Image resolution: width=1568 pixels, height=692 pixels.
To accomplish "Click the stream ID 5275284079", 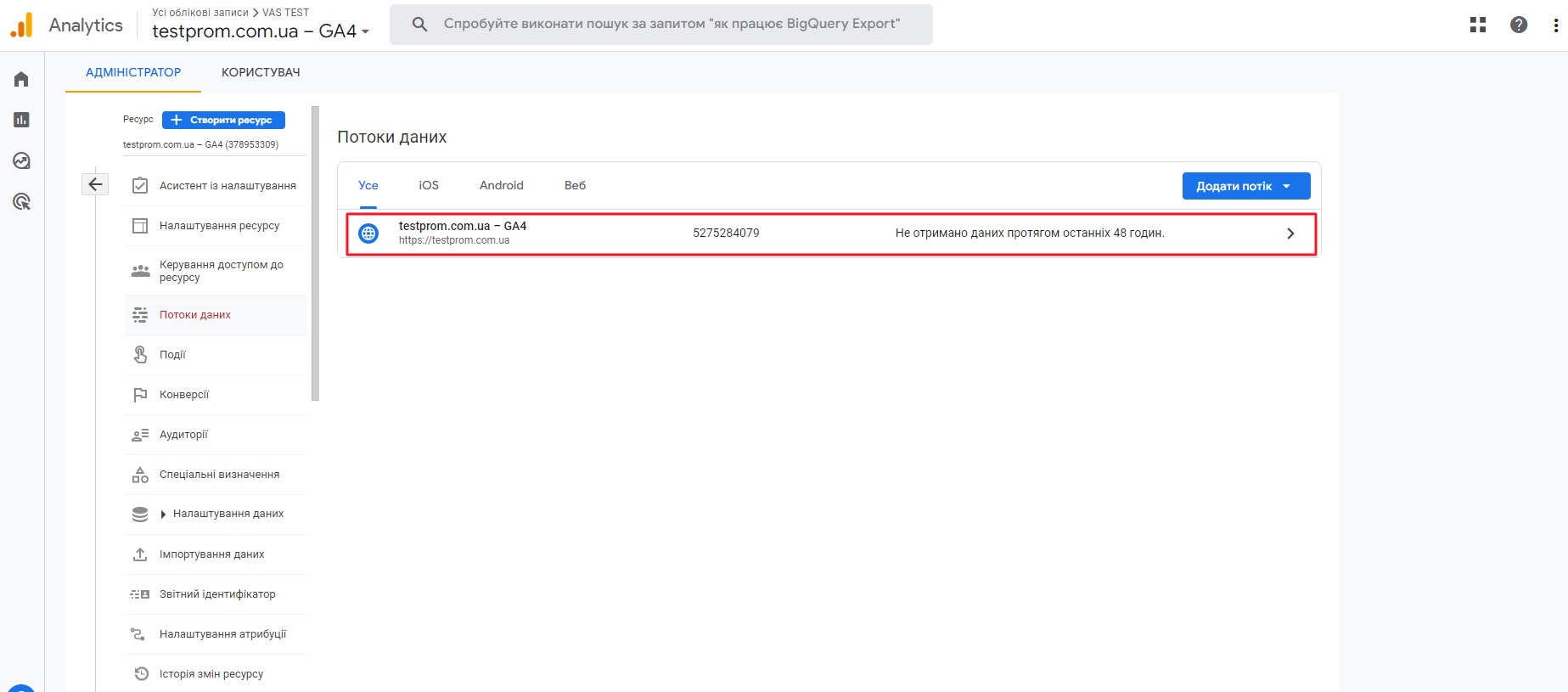I will (726, 233).
